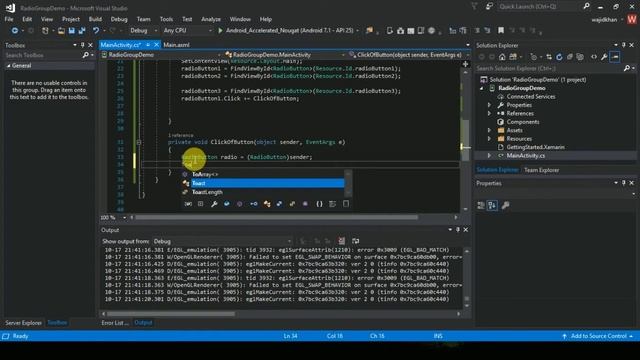Toggle auto-hide pin on Solution Explorer
The height and width of the screenshot is (360, 640).
tap(624, 45)
